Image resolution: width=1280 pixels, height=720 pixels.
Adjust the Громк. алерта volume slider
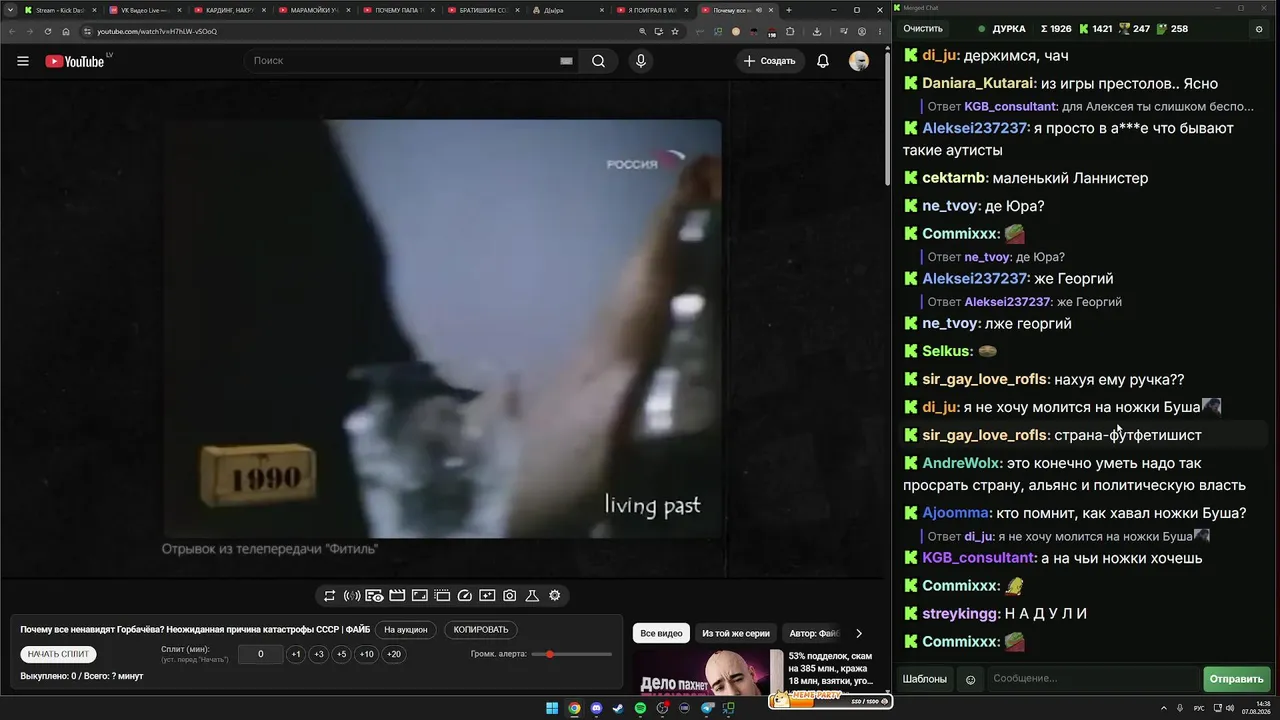[572, 654]
